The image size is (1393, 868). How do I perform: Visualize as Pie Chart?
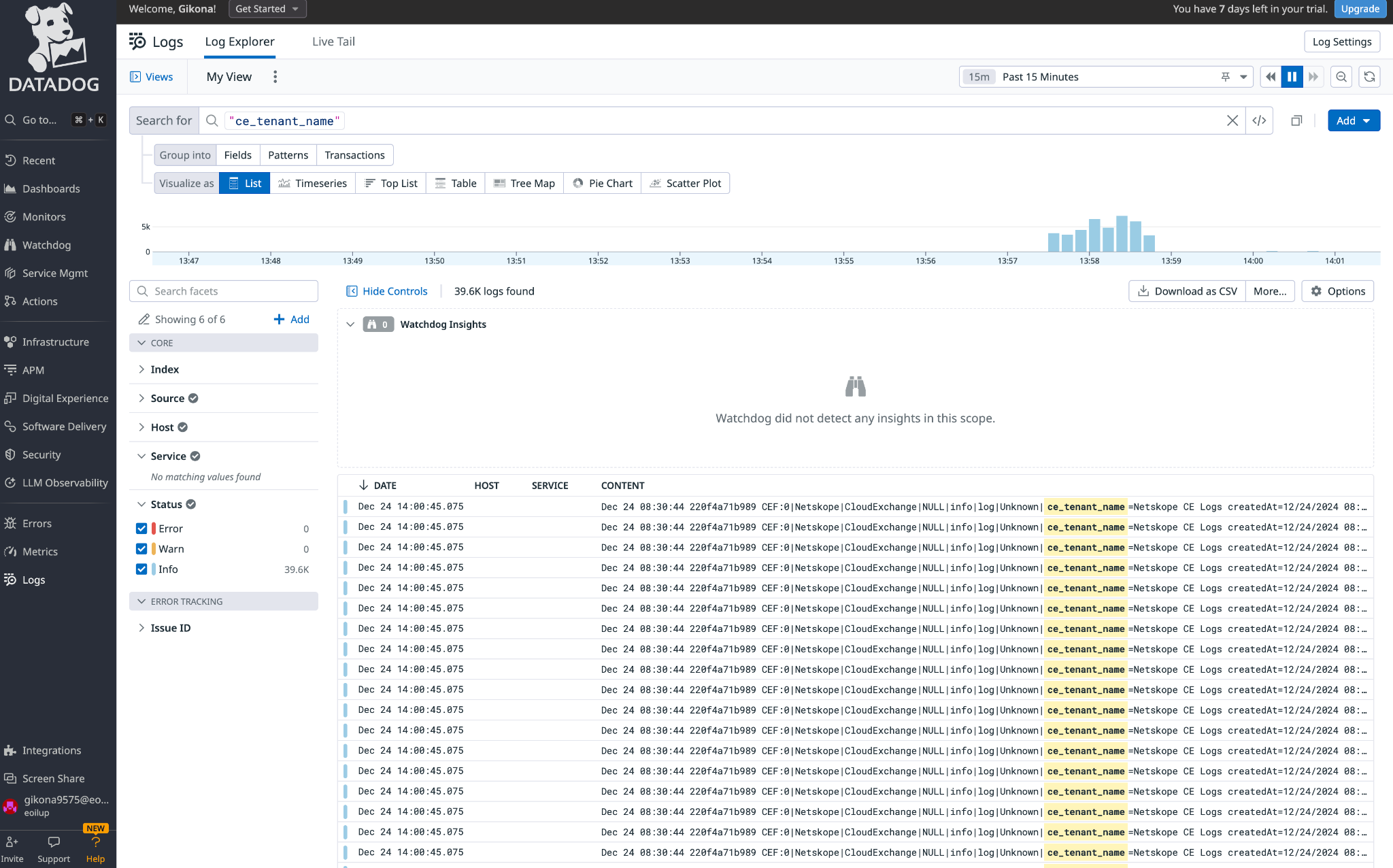(x=603, y=183)
